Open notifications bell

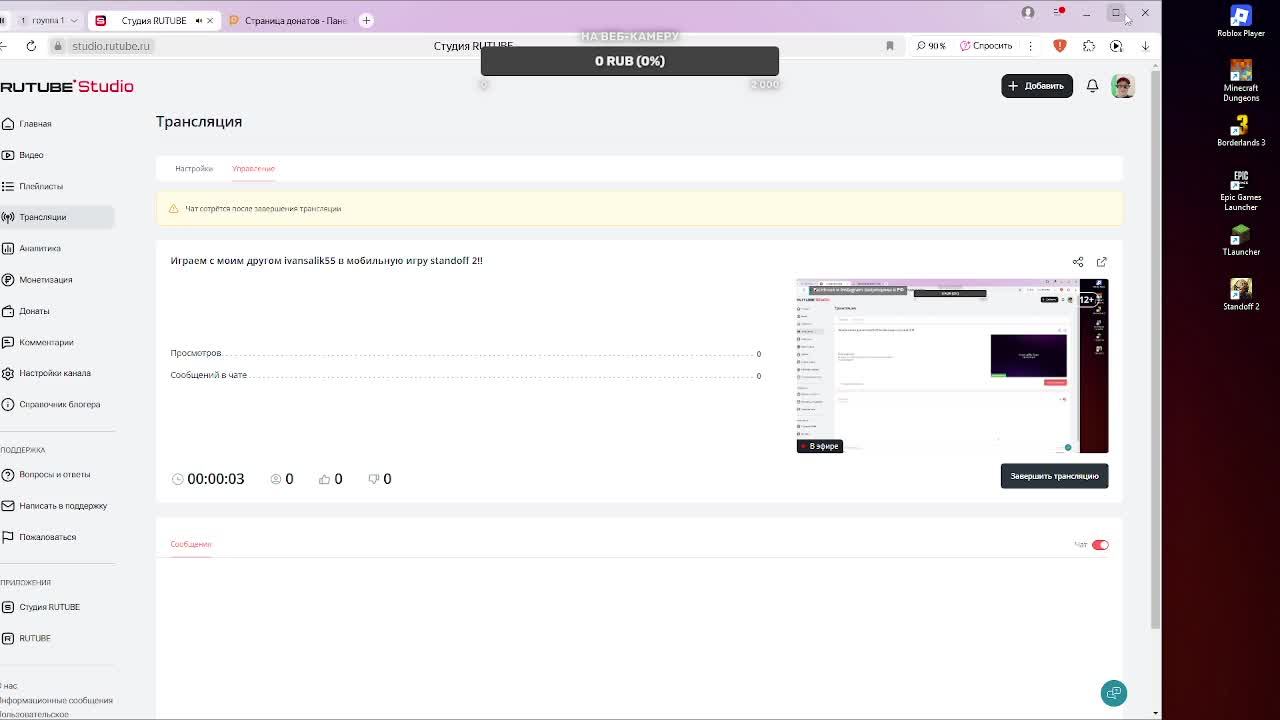point(1092,86)
